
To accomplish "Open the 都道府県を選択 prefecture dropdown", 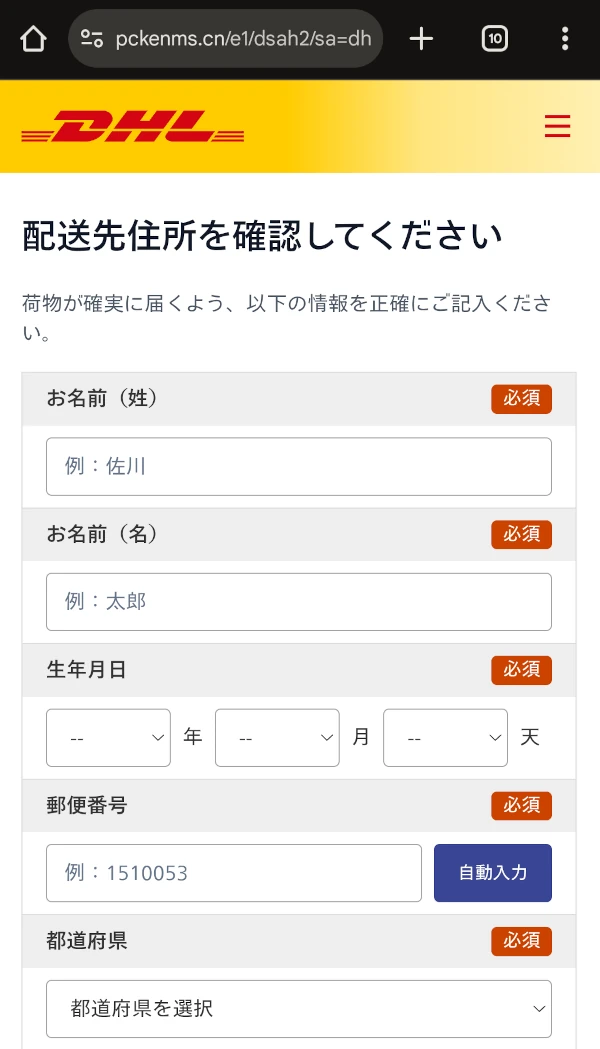I will tap(299, 1009).
